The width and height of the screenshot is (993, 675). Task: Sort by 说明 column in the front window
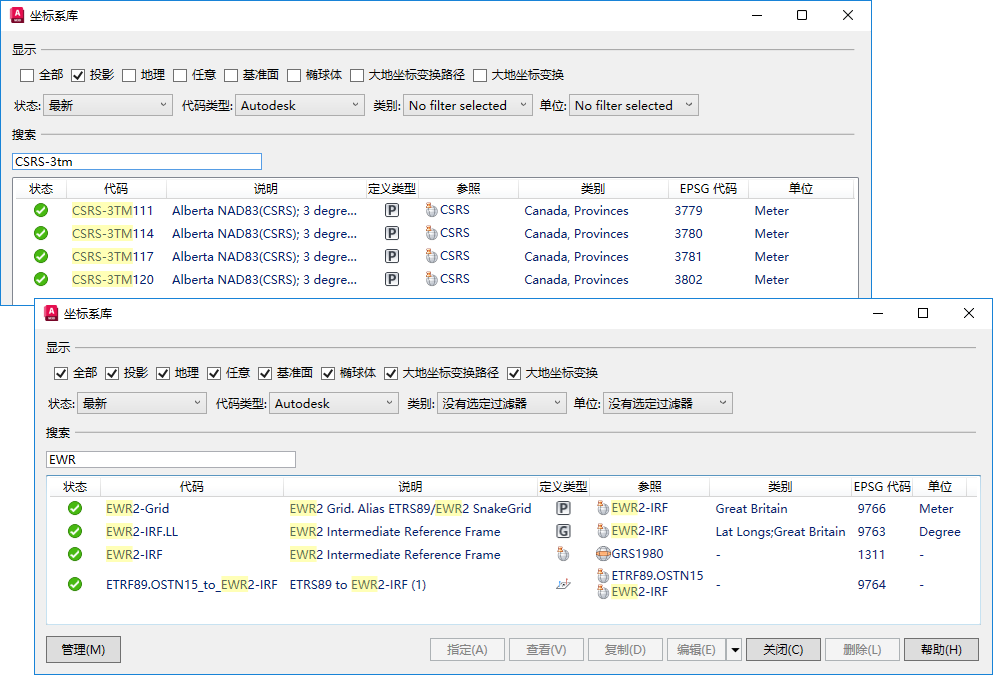coord(410,486)
